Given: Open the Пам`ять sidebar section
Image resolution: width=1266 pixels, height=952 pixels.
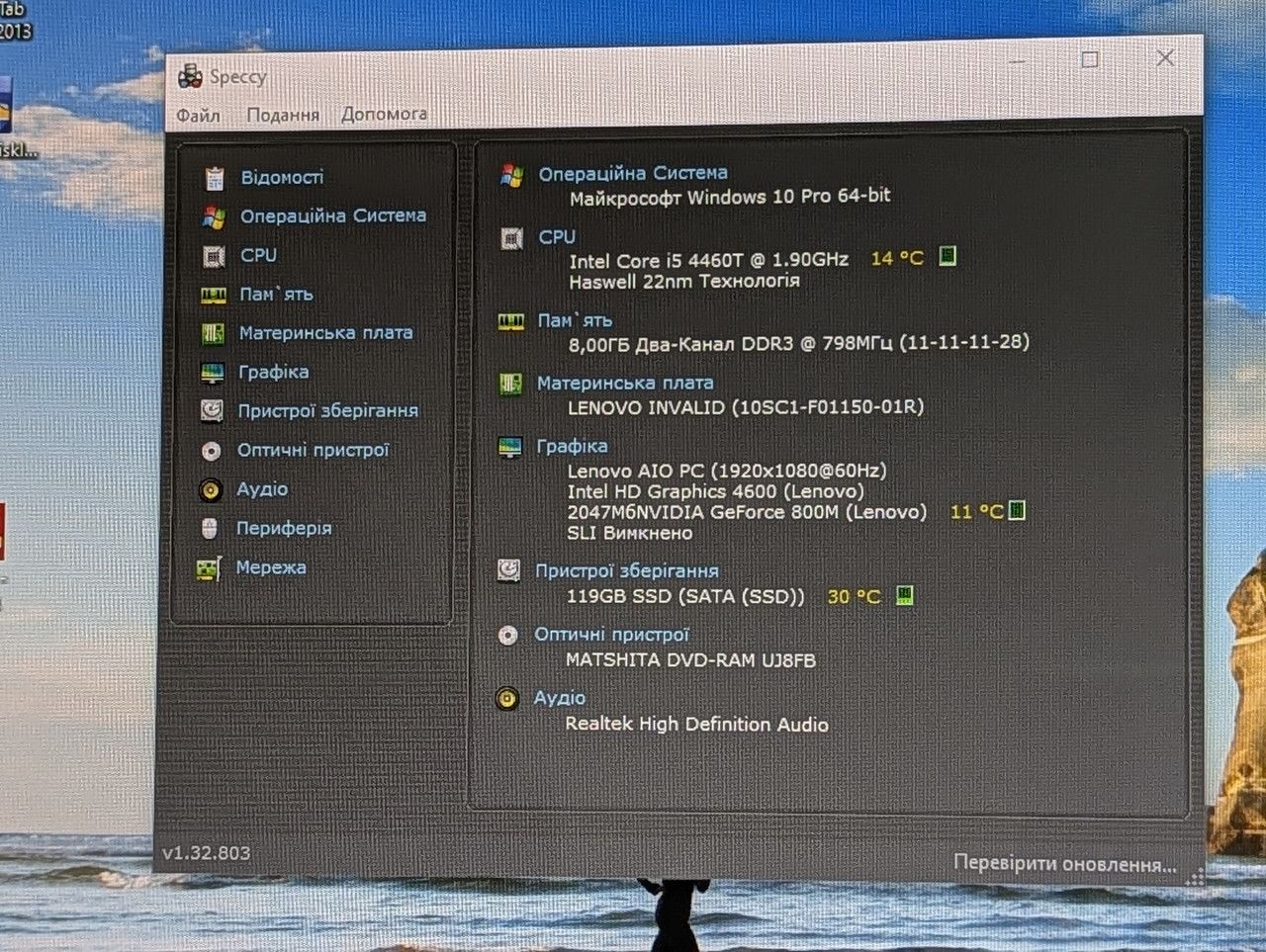Looking at the screenshot, I should coord(276,294).
